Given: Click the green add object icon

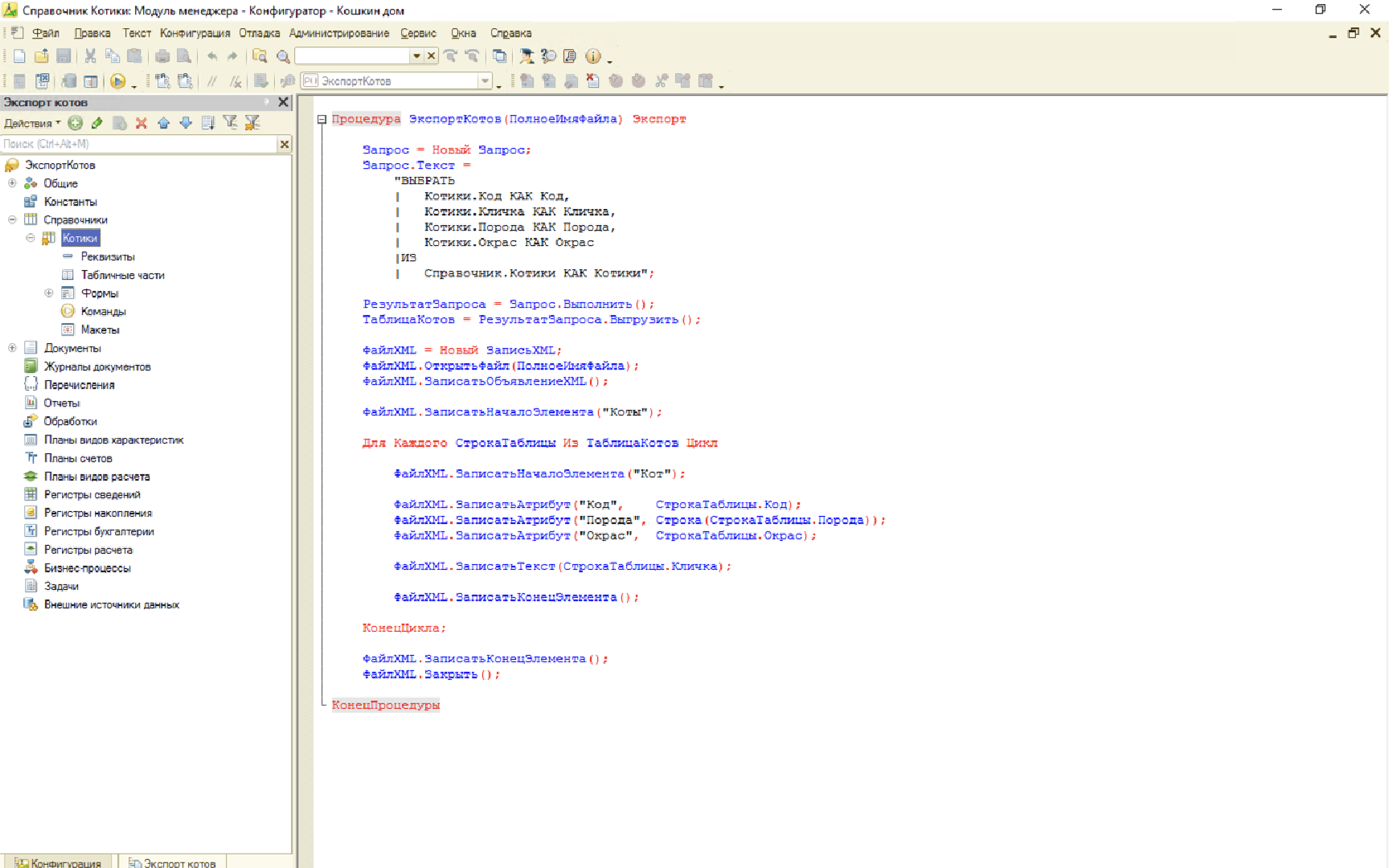Looking at the screenshot, I should click(76, 123).
